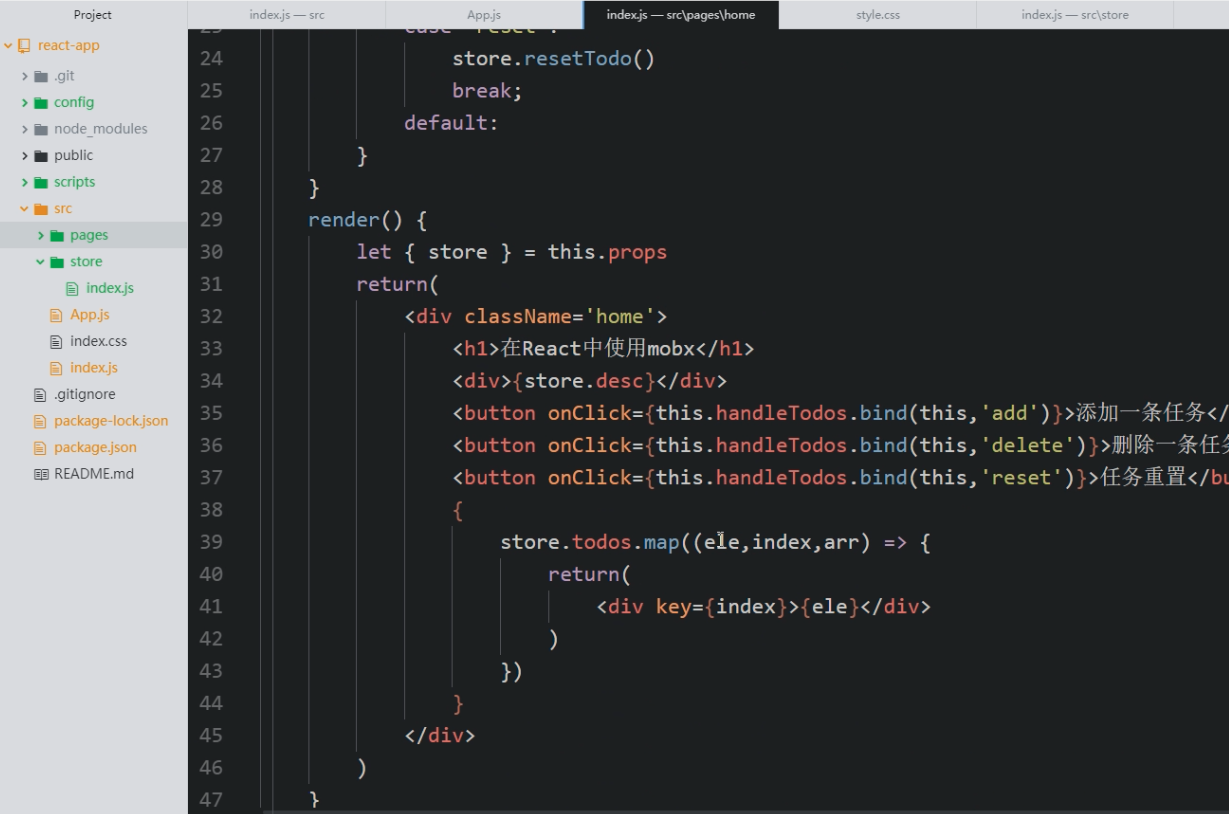Collapse the react-app root folder
Viewport: 1229px width, 814px height.
8,46
